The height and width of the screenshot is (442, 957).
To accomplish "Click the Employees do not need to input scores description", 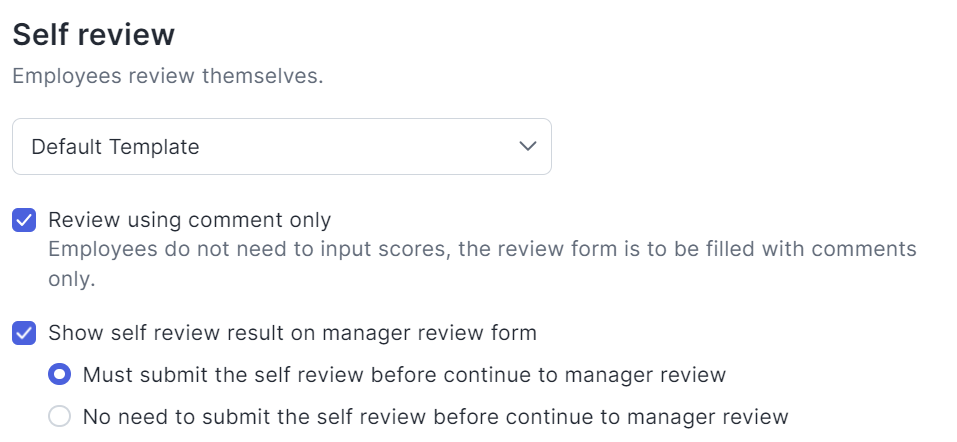I will tap(482, 249).
